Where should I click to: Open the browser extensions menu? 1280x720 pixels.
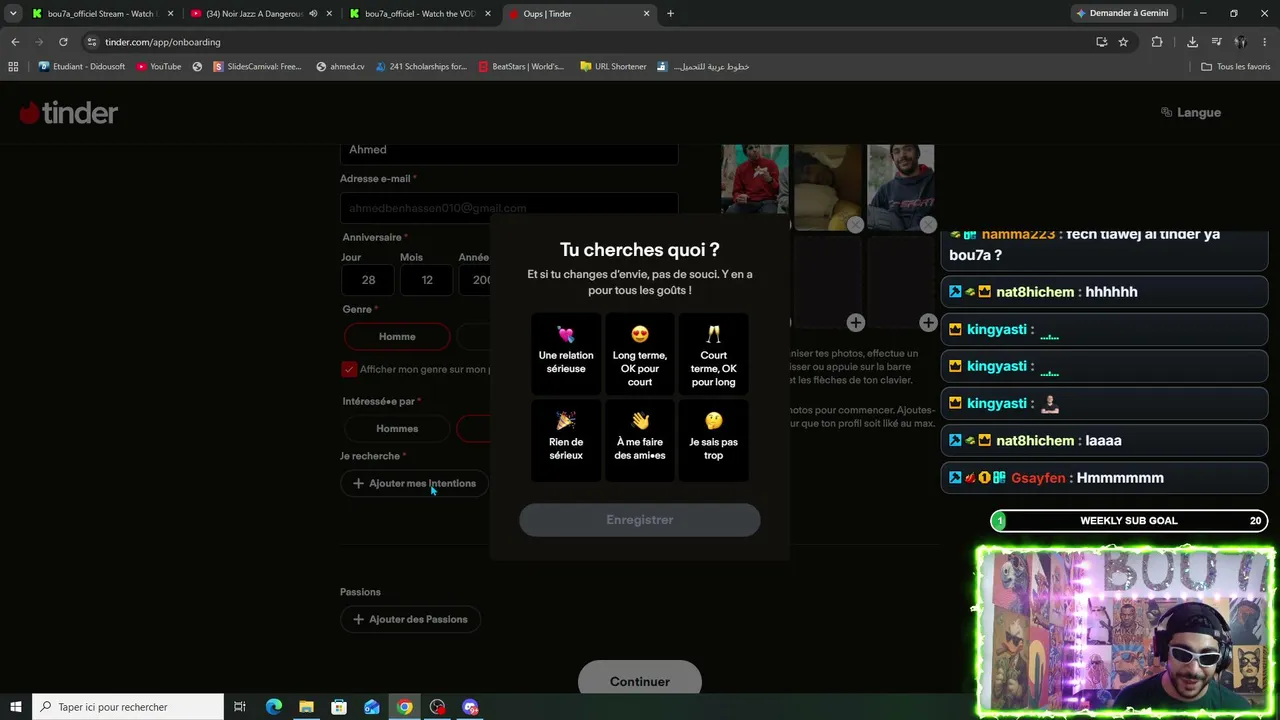tap(1157, 42)
